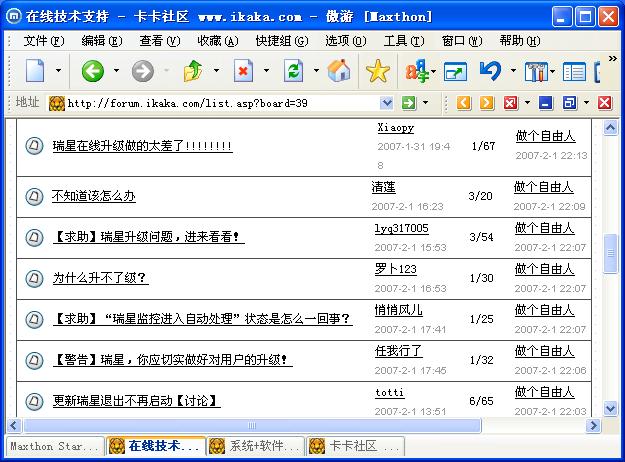Screen dimensions: 625x462
Task: Click the window with green arrow icon
Action: pyautogui.click(x=455, y=71)
